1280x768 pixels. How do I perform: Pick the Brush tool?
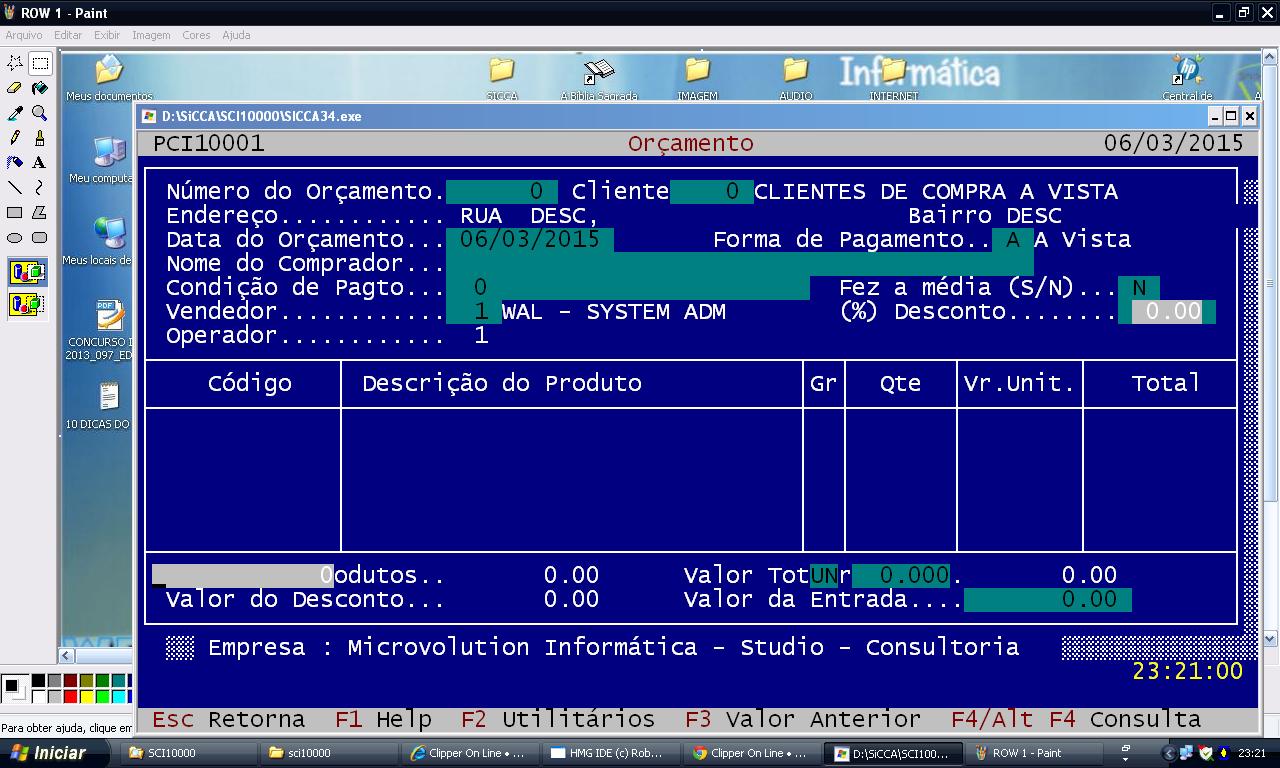pyautogui.click(x=40, y=138)
